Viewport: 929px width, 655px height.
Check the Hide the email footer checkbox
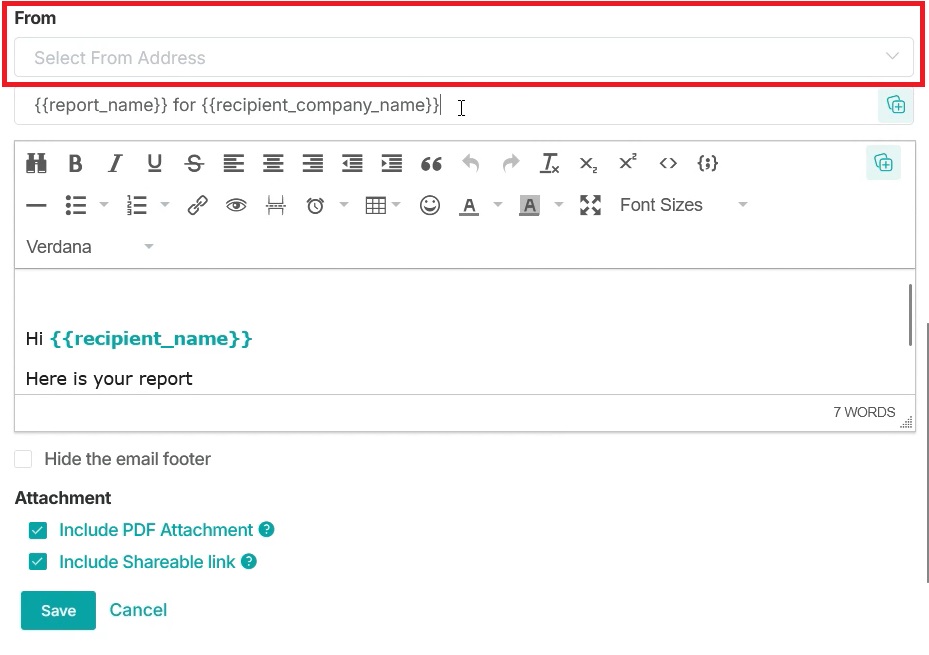click(23, 459)
